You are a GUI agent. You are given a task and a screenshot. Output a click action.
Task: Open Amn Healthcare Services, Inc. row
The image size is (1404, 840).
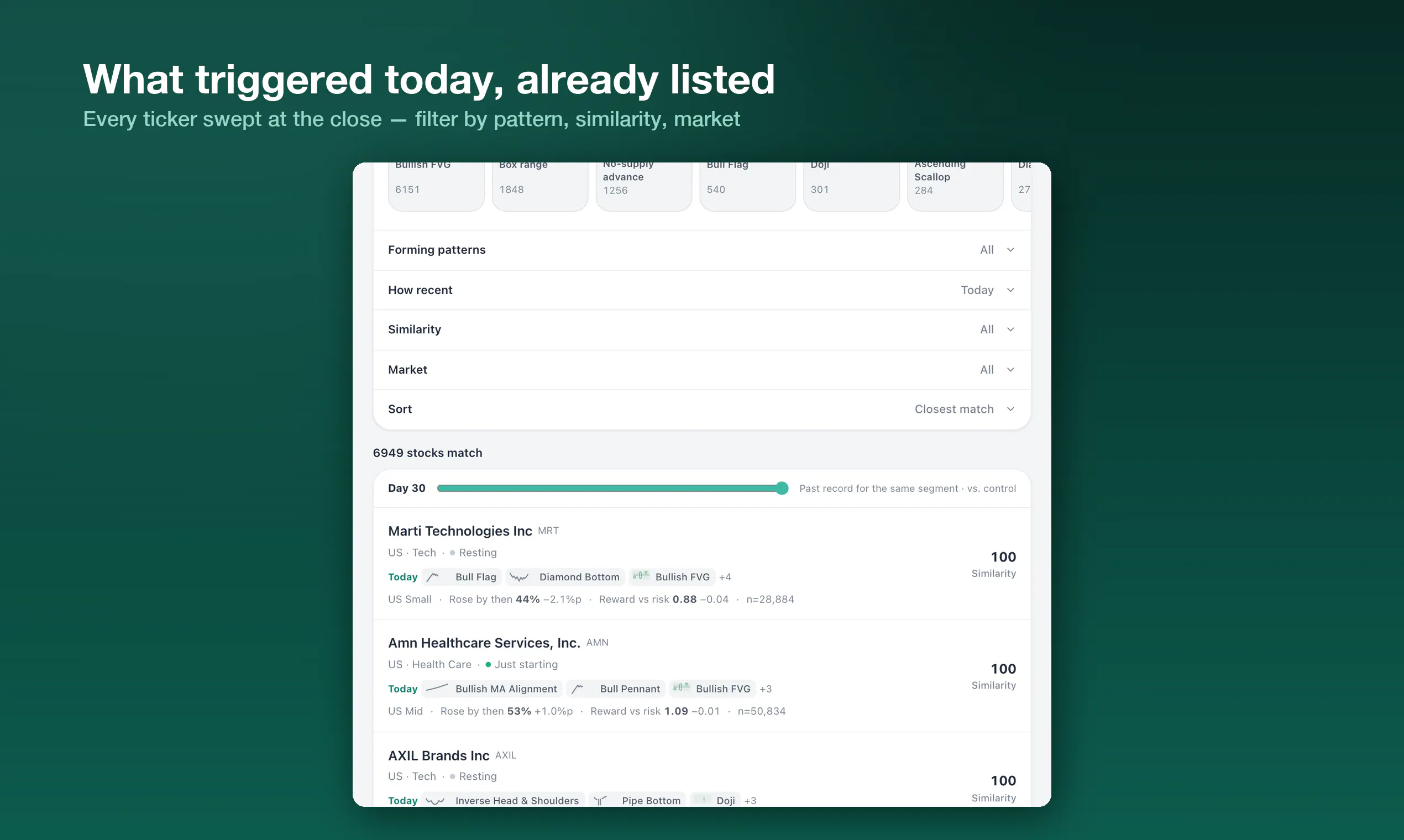coord(701,676)
